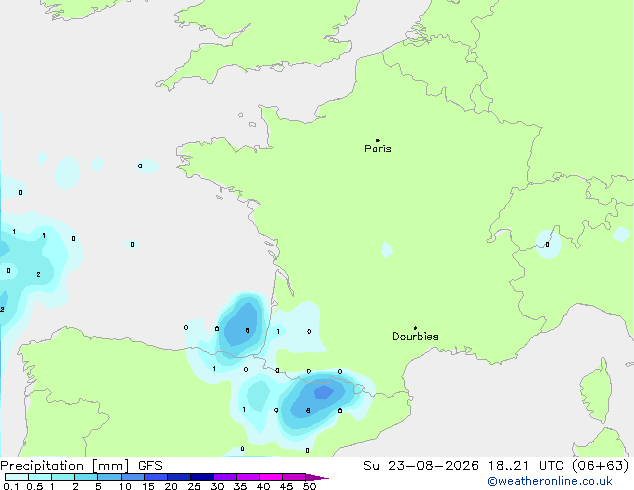The image size is (634, 490).
Task: Click the '25' legend scale value
Action: 194,486
